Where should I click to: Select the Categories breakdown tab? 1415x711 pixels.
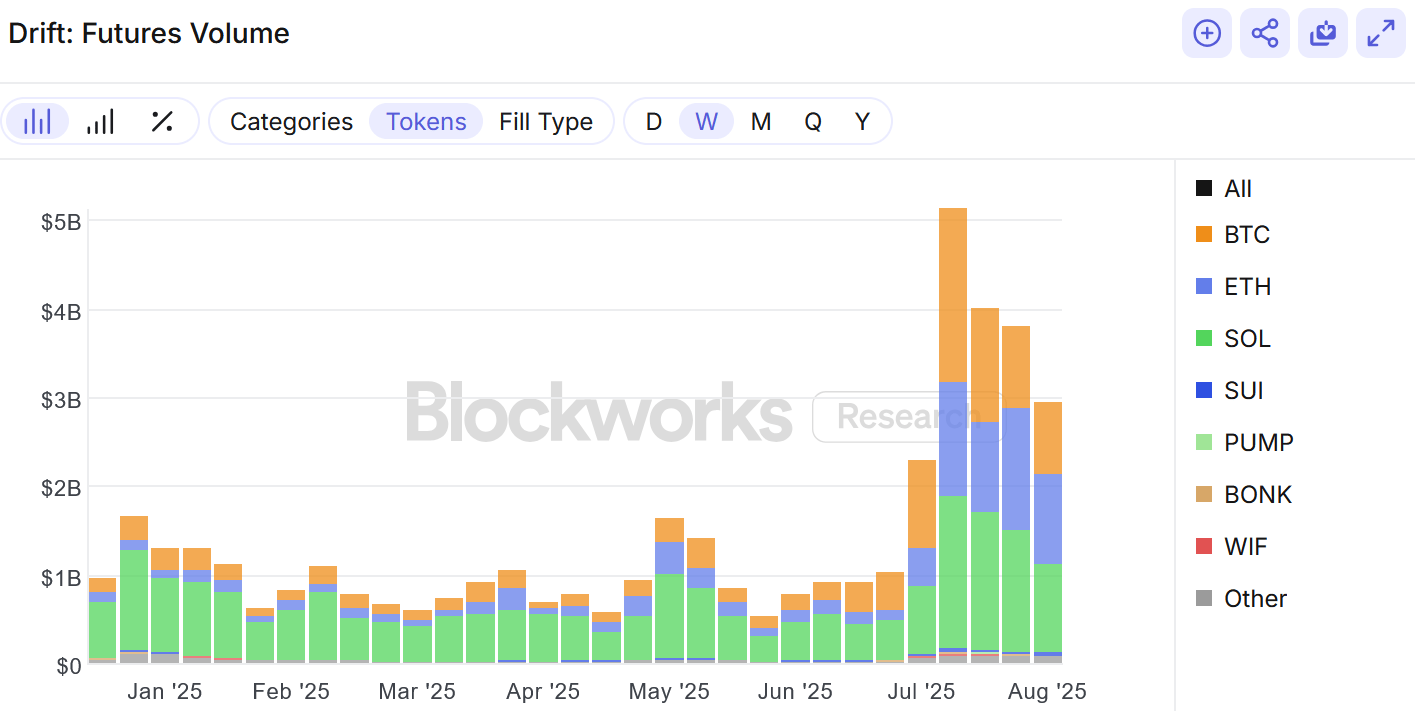click(x=291, y=122)
